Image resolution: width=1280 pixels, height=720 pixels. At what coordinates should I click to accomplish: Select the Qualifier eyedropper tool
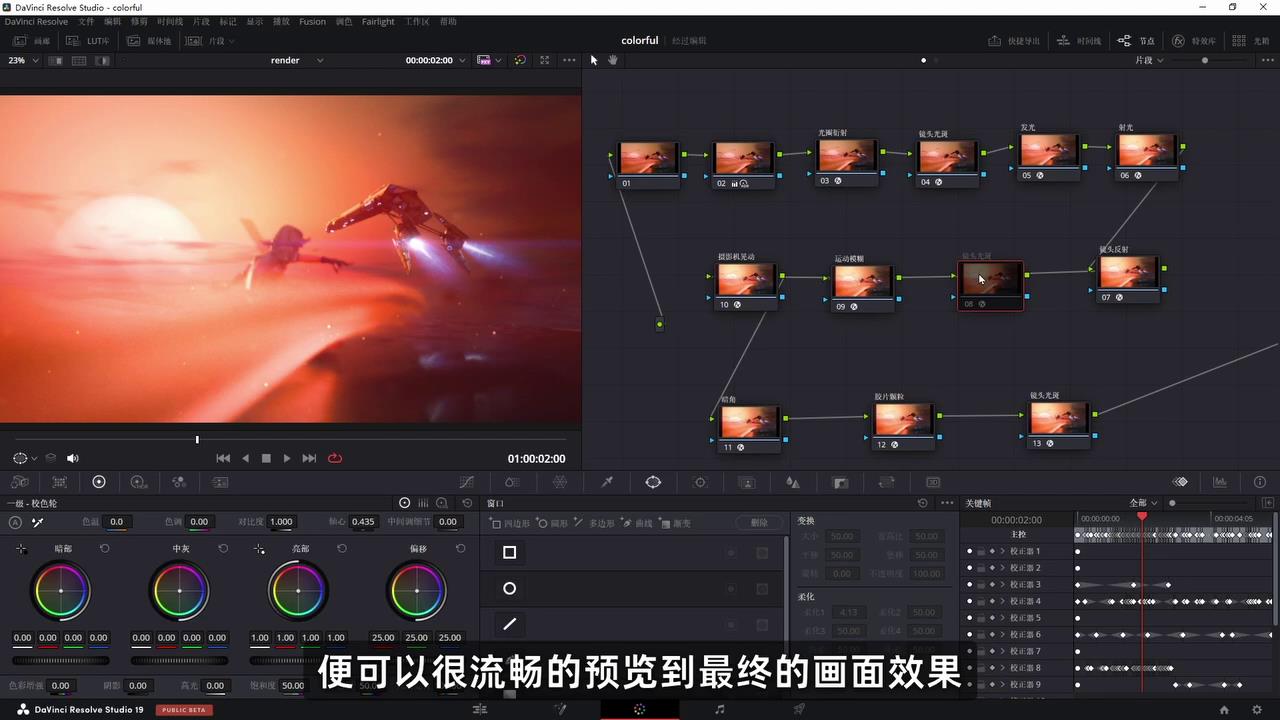pyautogui.click(x=607, y=482)
